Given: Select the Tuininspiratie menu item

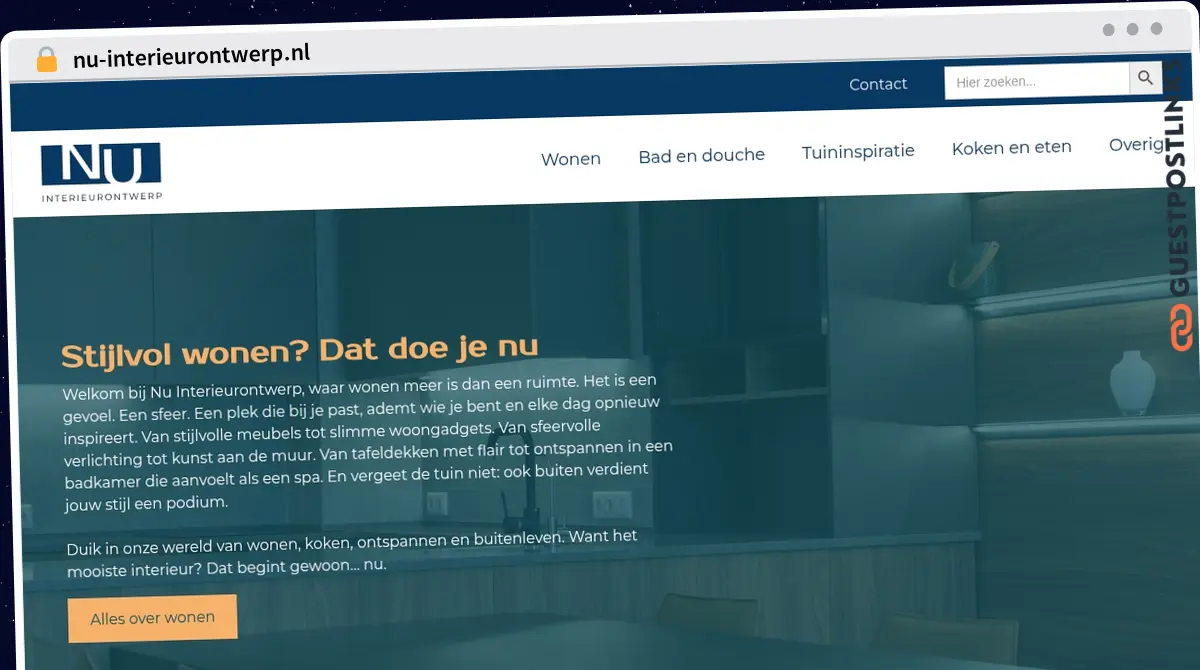Looking at the screenshot, I should (x=858, y=152).
